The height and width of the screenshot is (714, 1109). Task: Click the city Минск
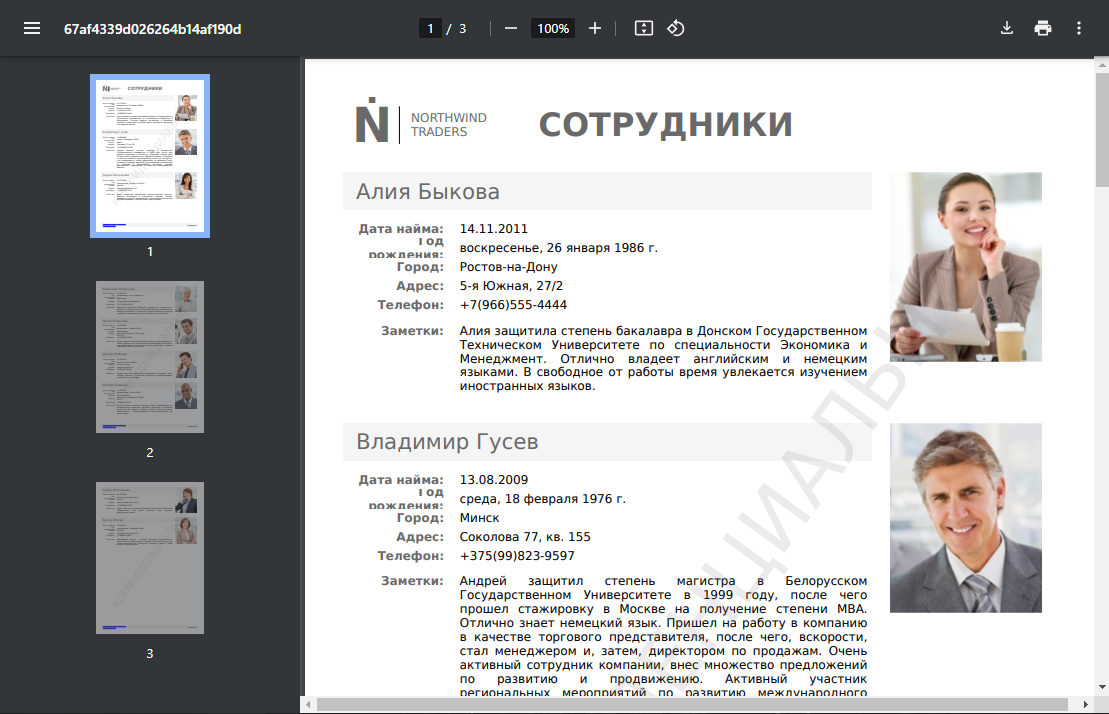(x=480, y=518)
